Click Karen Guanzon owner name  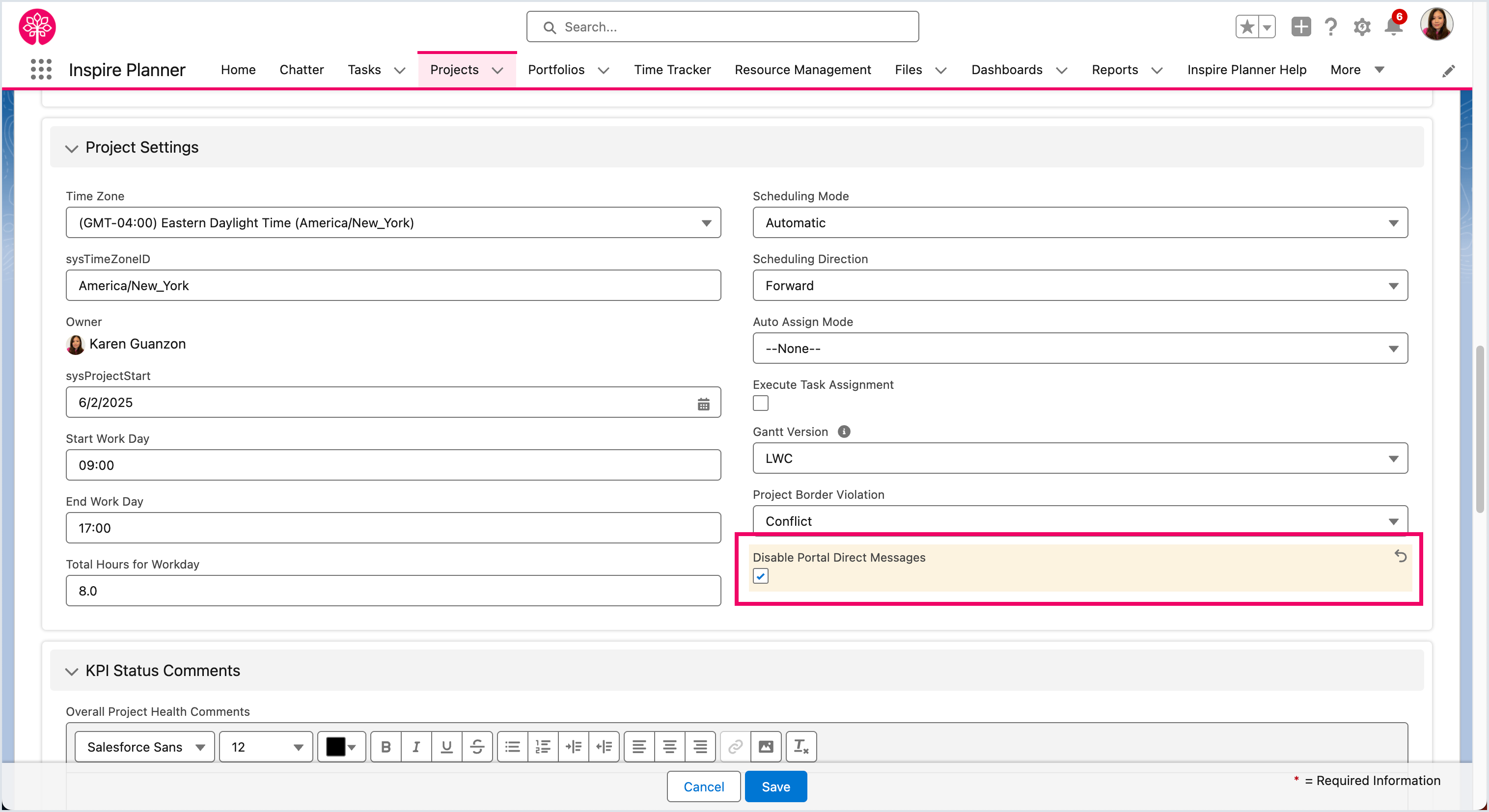tap(138, 344)
